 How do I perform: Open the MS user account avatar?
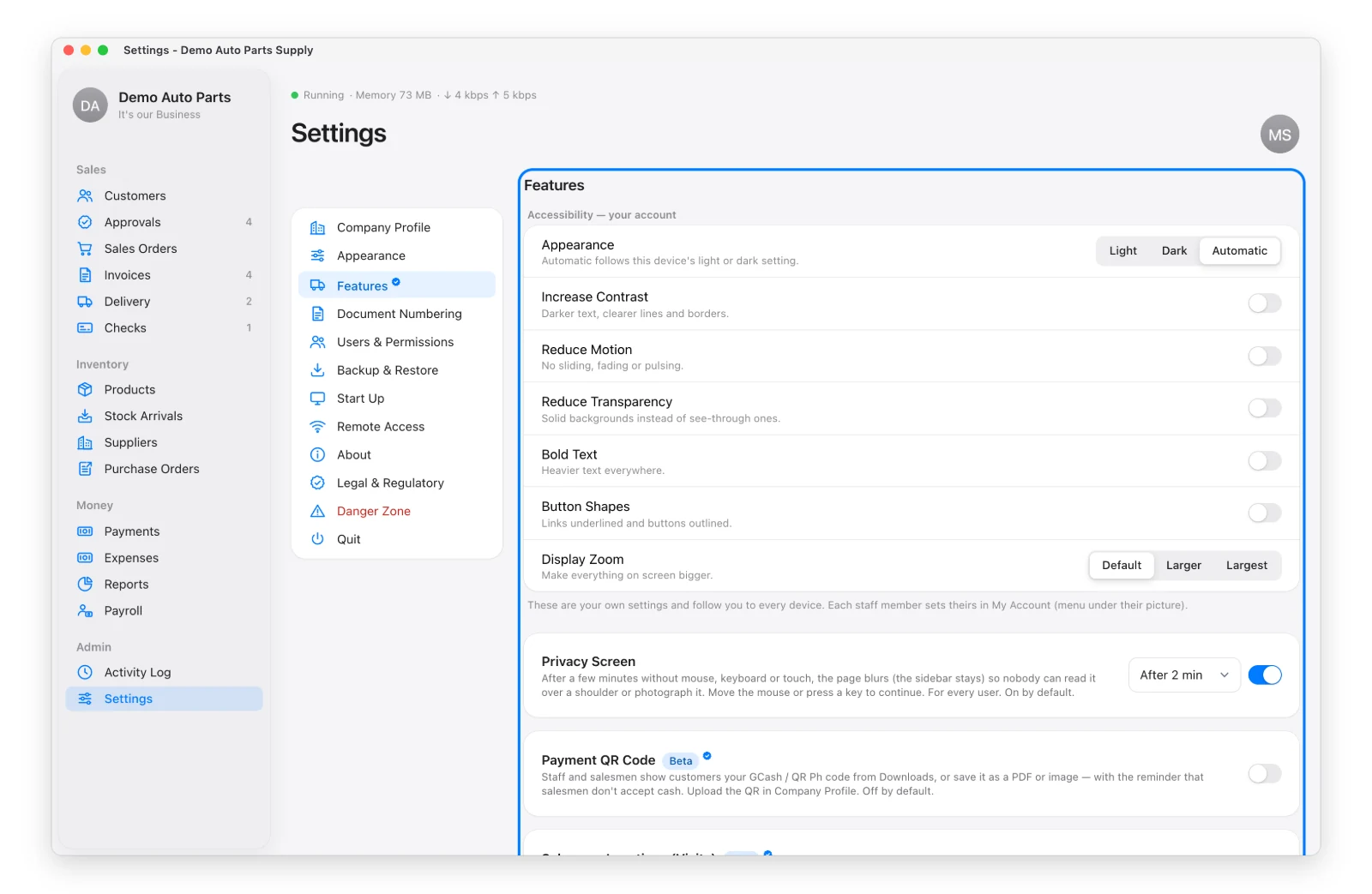click(x=1279, y=135)
